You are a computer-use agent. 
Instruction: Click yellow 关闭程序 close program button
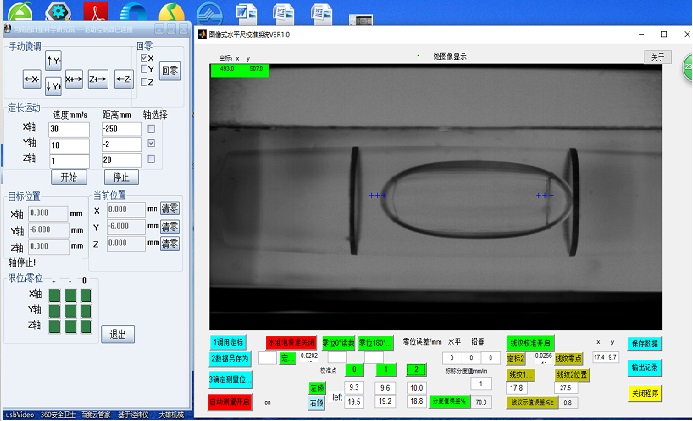(x=644, y=393)
